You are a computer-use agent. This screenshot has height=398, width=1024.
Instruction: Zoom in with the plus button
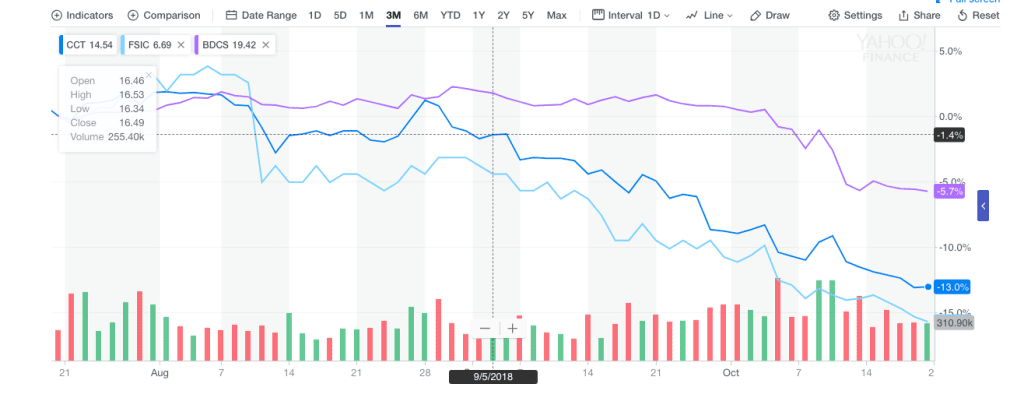click(x=513, y=328)
